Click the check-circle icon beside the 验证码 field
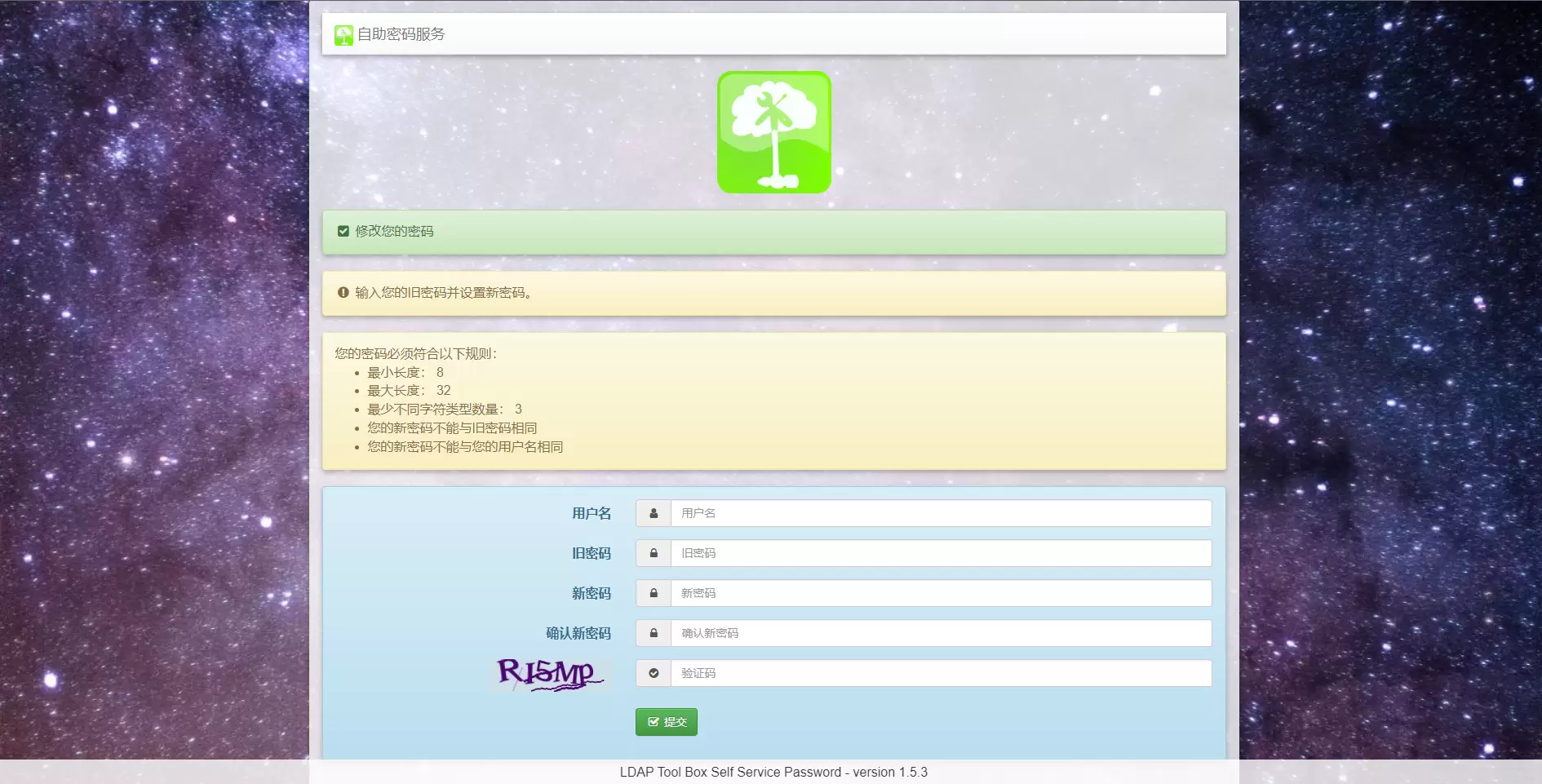 [x=654, y=674]
